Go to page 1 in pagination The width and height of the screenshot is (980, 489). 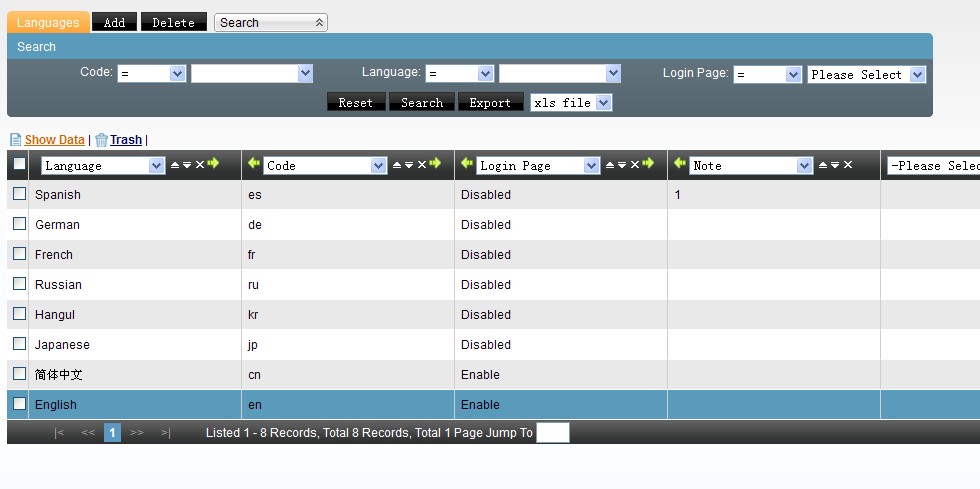click(113, 433)
